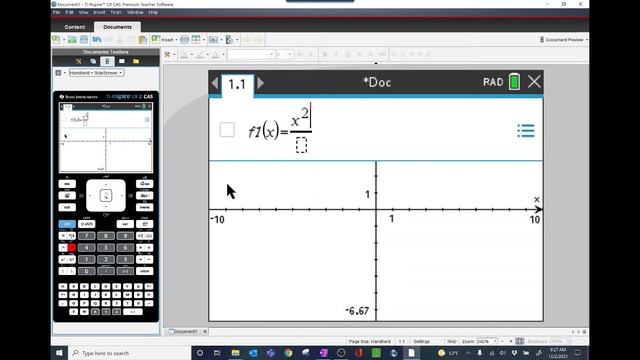
Task: Expand the New Document dropdown arrow
Action: pos(64,40)
